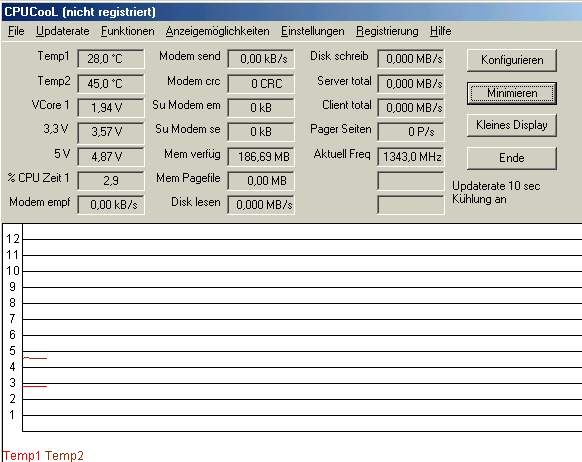Click the Konfigurieren button

coord(512,60)
